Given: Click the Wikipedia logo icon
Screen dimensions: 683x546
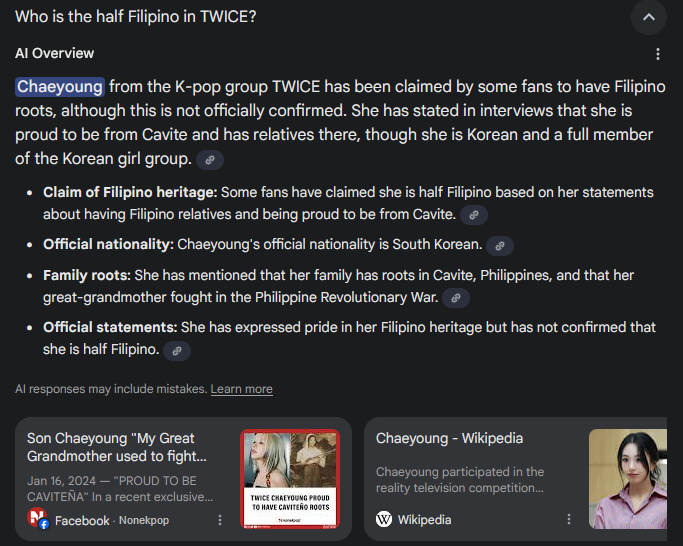Looking at the screenshot, I should [x=384, y=519].
